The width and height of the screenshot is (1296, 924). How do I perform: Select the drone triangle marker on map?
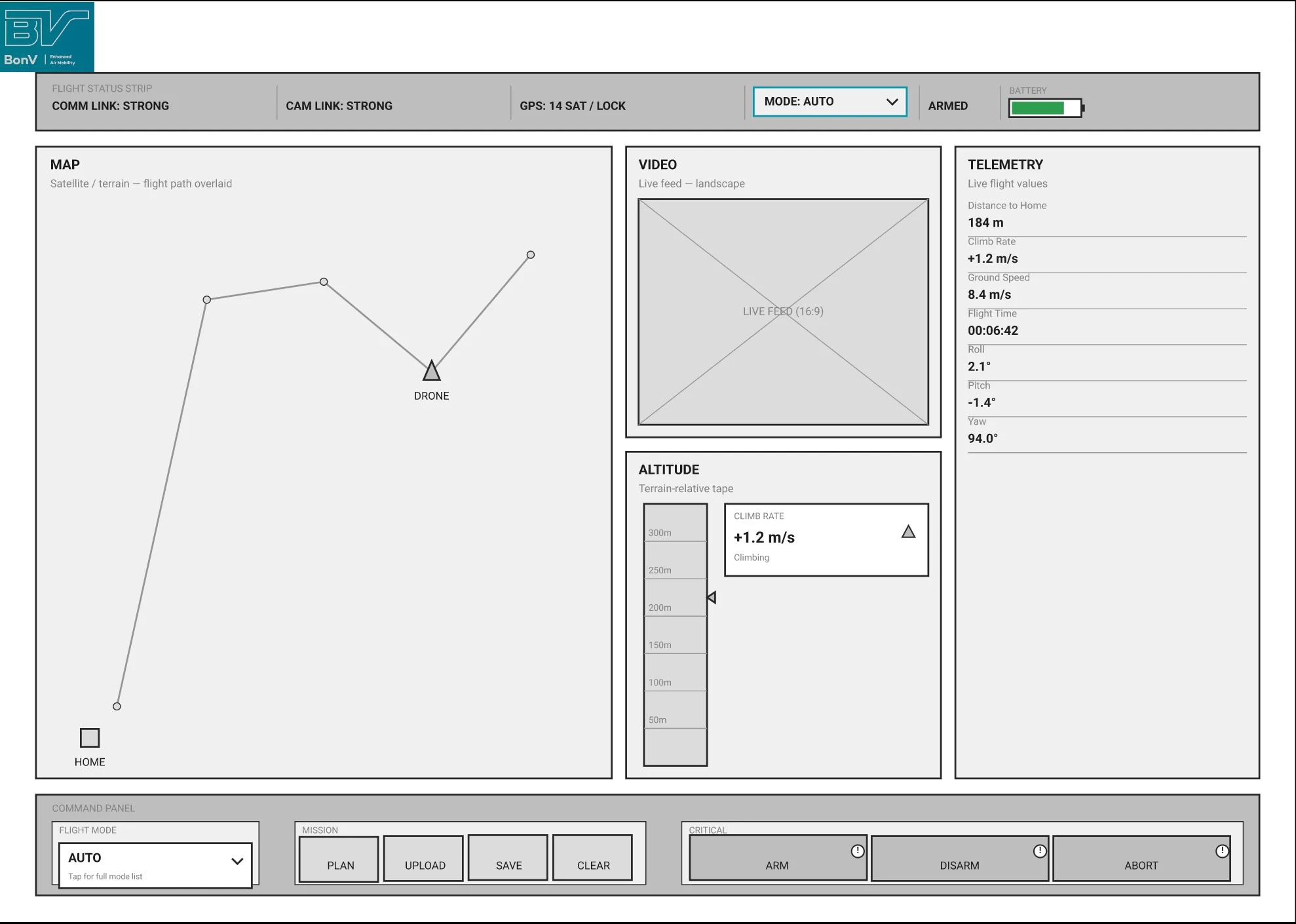tap(431, 371)
